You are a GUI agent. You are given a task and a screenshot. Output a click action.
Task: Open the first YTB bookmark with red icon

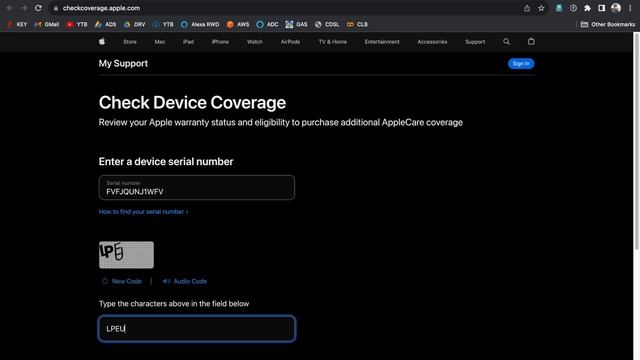coord(77,24)
